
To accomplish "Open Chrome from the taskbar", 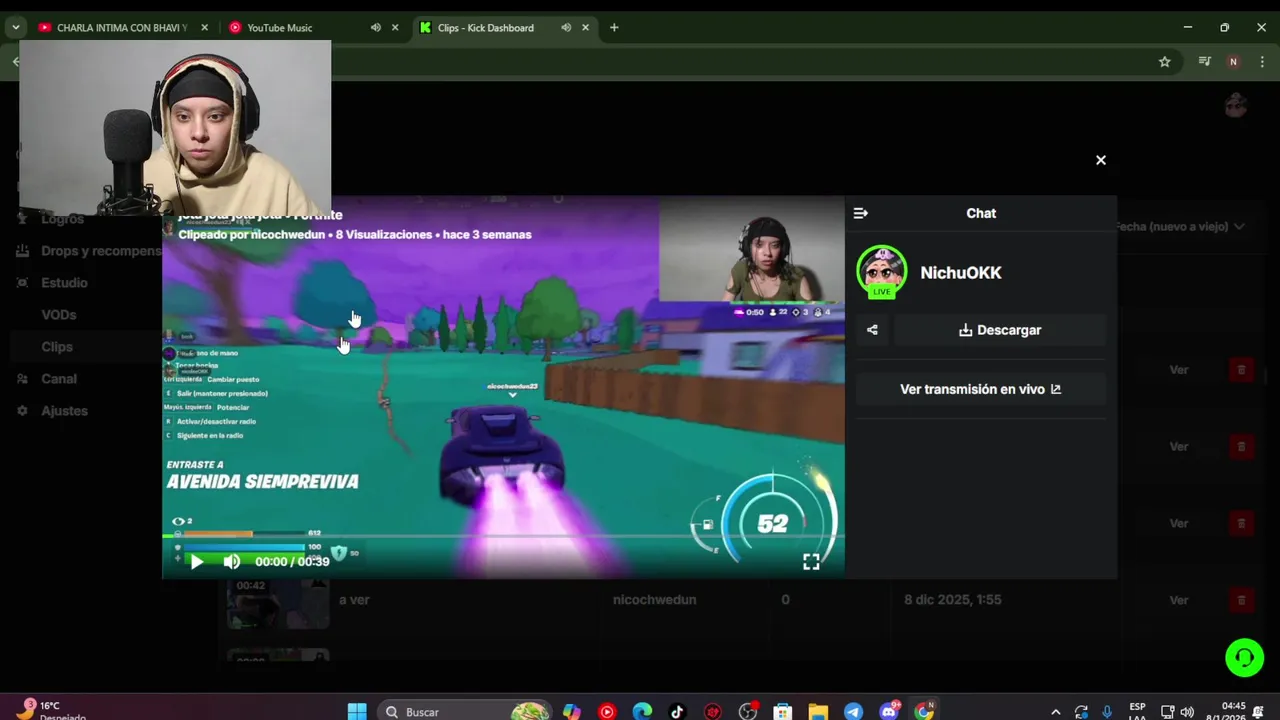I will pyautogui.click(x=925, y=711).
